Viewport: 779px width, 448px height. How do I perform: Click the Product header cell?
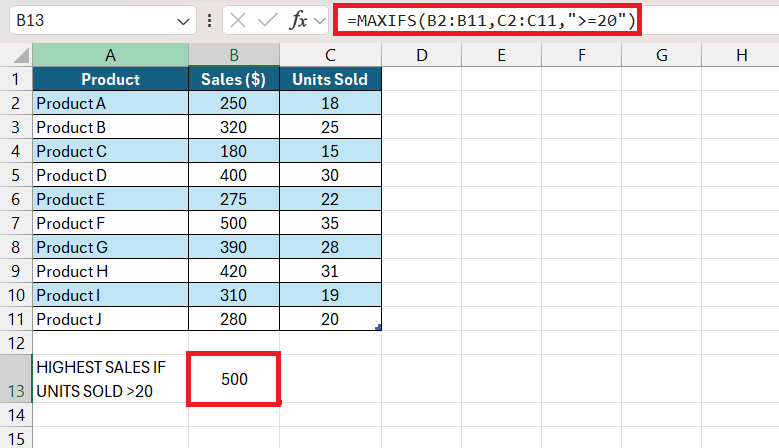(110, 79)
